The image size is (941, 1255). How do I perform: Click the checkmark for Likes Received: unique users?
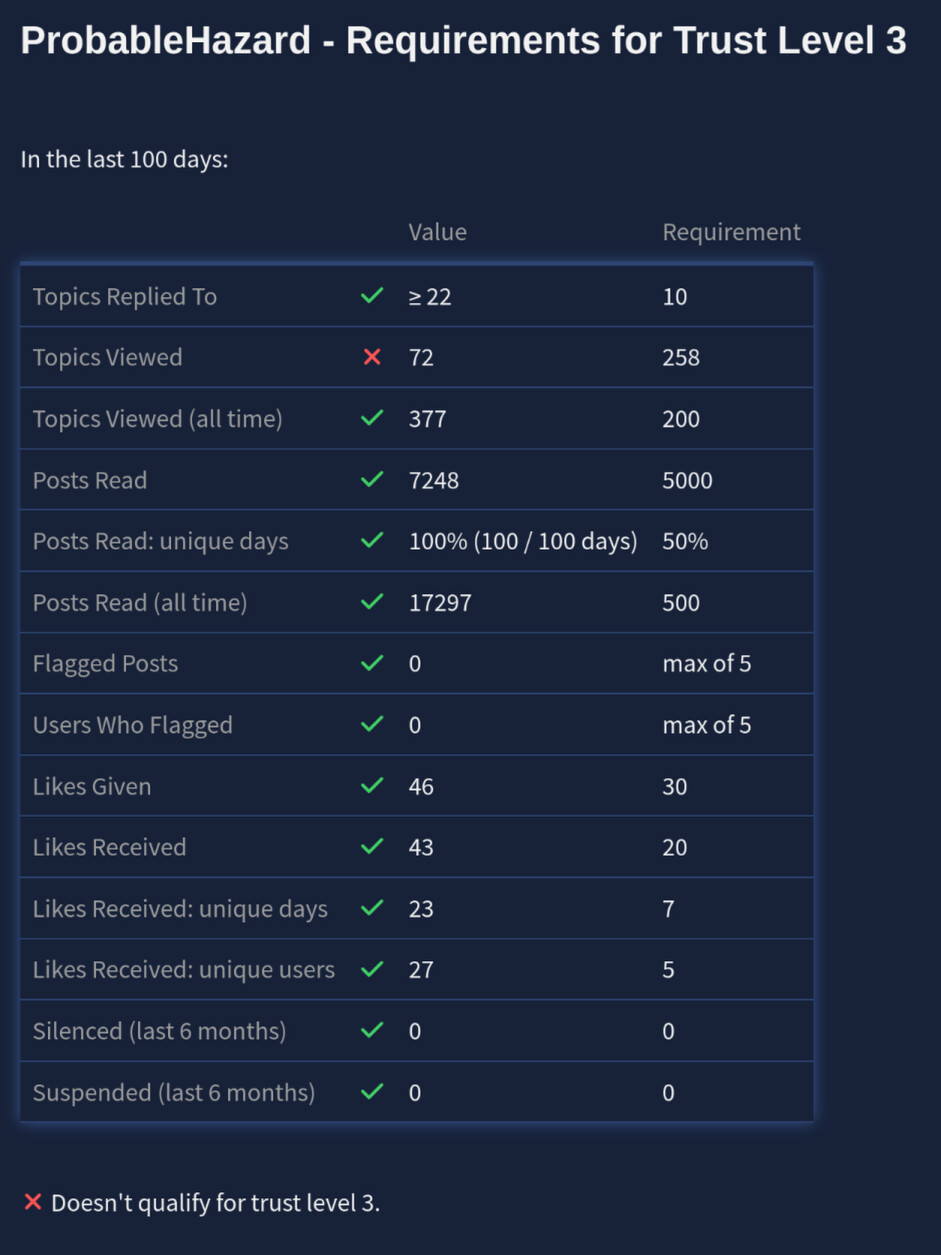coord(372,969)
